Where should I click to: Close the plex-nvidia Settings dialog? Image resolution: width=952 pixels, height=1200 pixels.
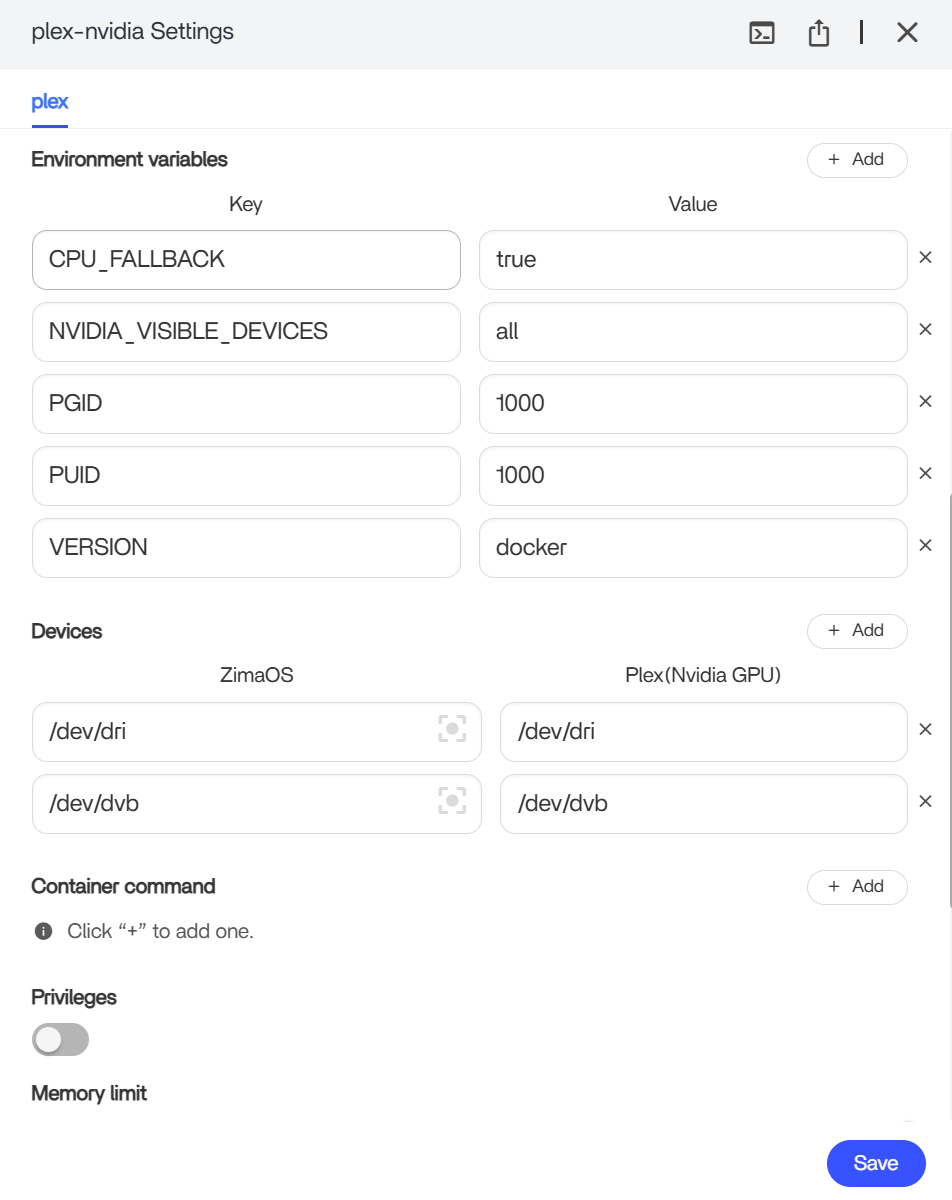(x=906, y=33)
